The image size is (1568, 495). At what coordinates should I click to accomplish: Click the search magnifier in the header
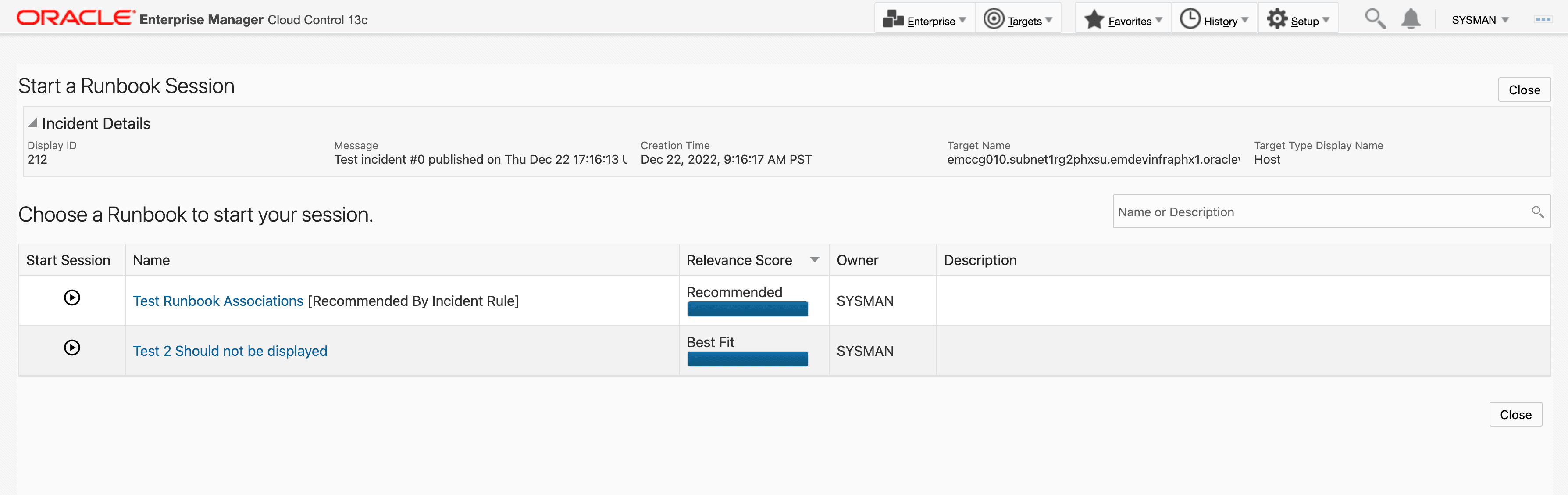coord(1375,19)
